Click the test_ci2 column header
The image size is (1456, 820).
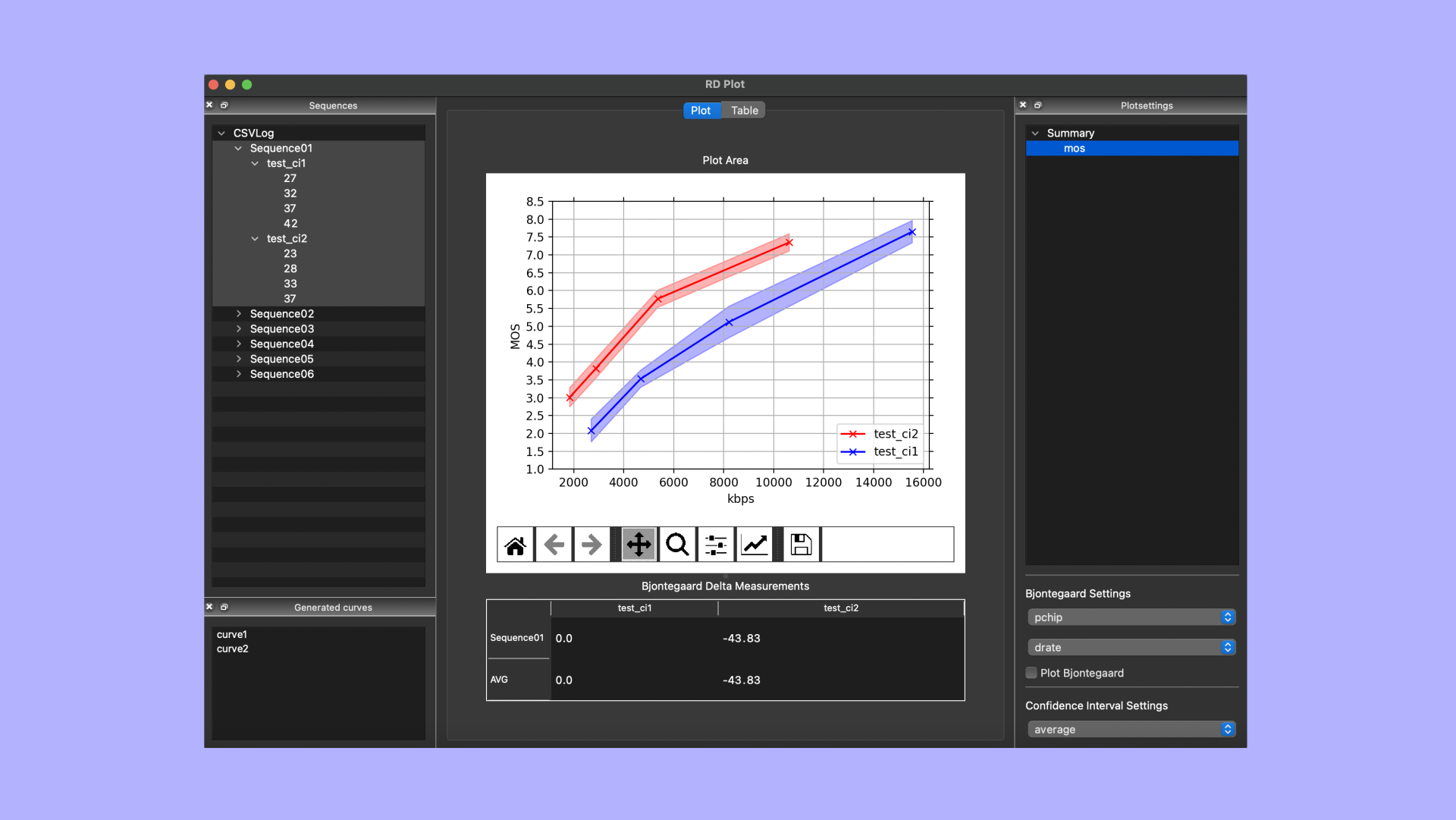841,608
